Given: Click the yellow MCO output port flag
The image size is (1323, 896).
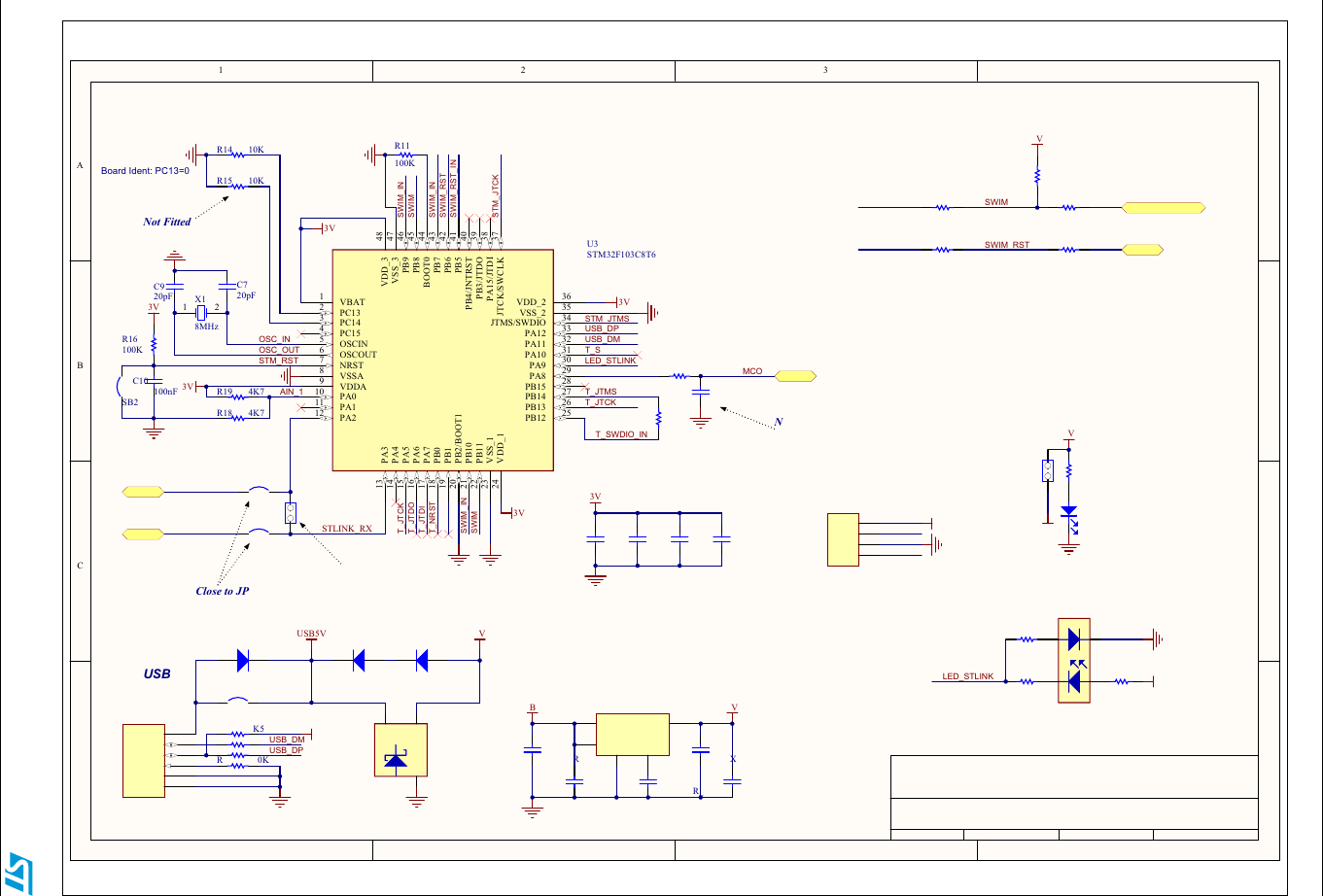Looking at the screenshot, I should pos(795,374).
